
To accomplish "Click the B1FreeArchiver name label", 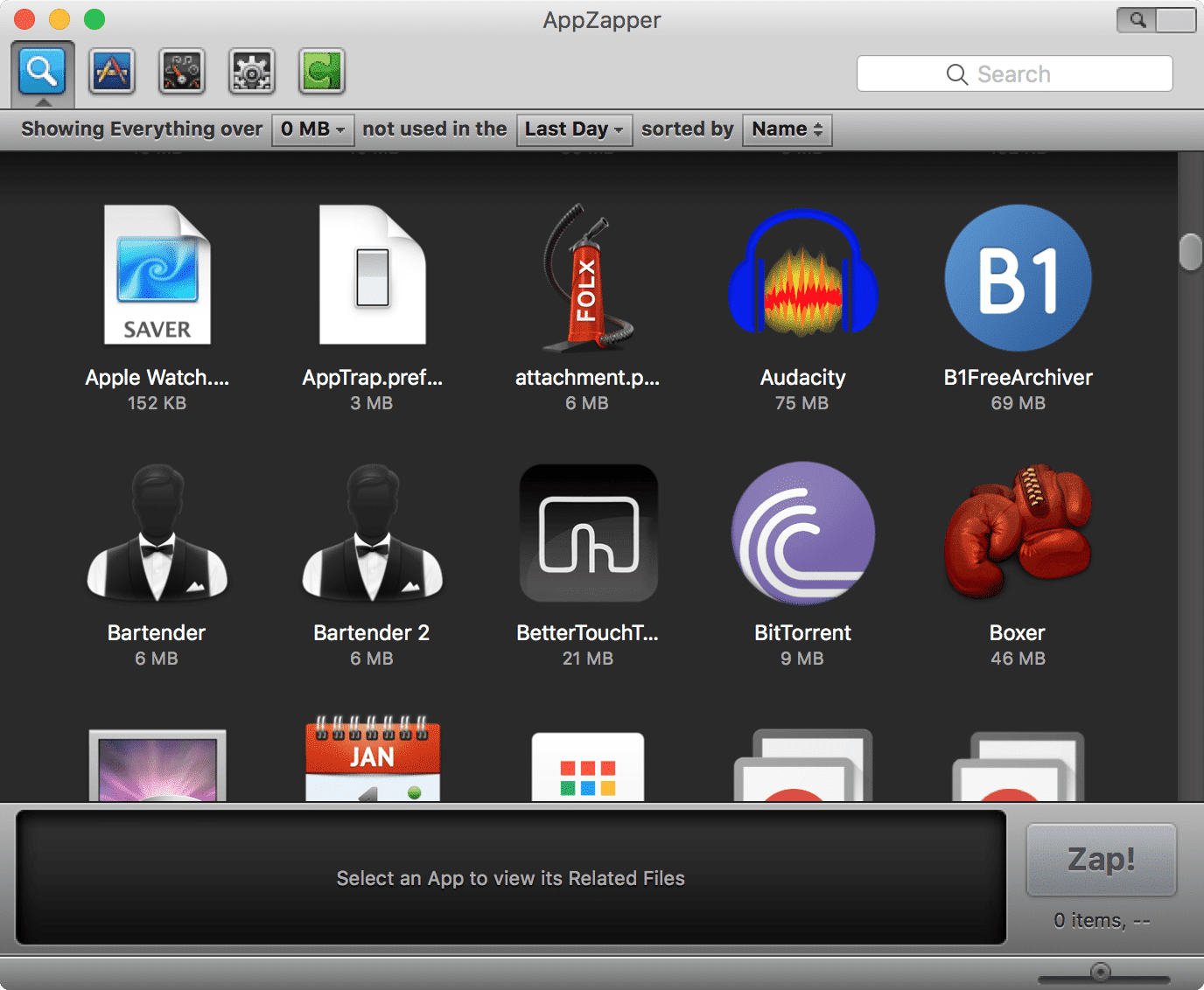I will click(1018, 377).
